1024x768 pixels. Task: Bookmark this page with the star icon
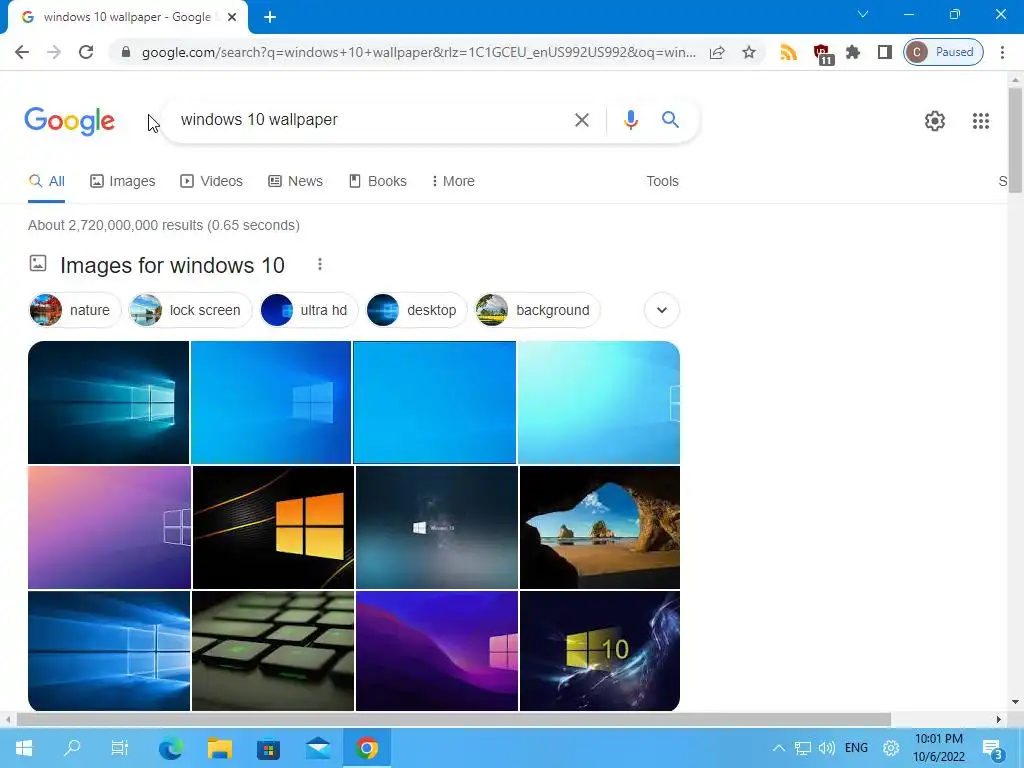click(x=748, y=52)
